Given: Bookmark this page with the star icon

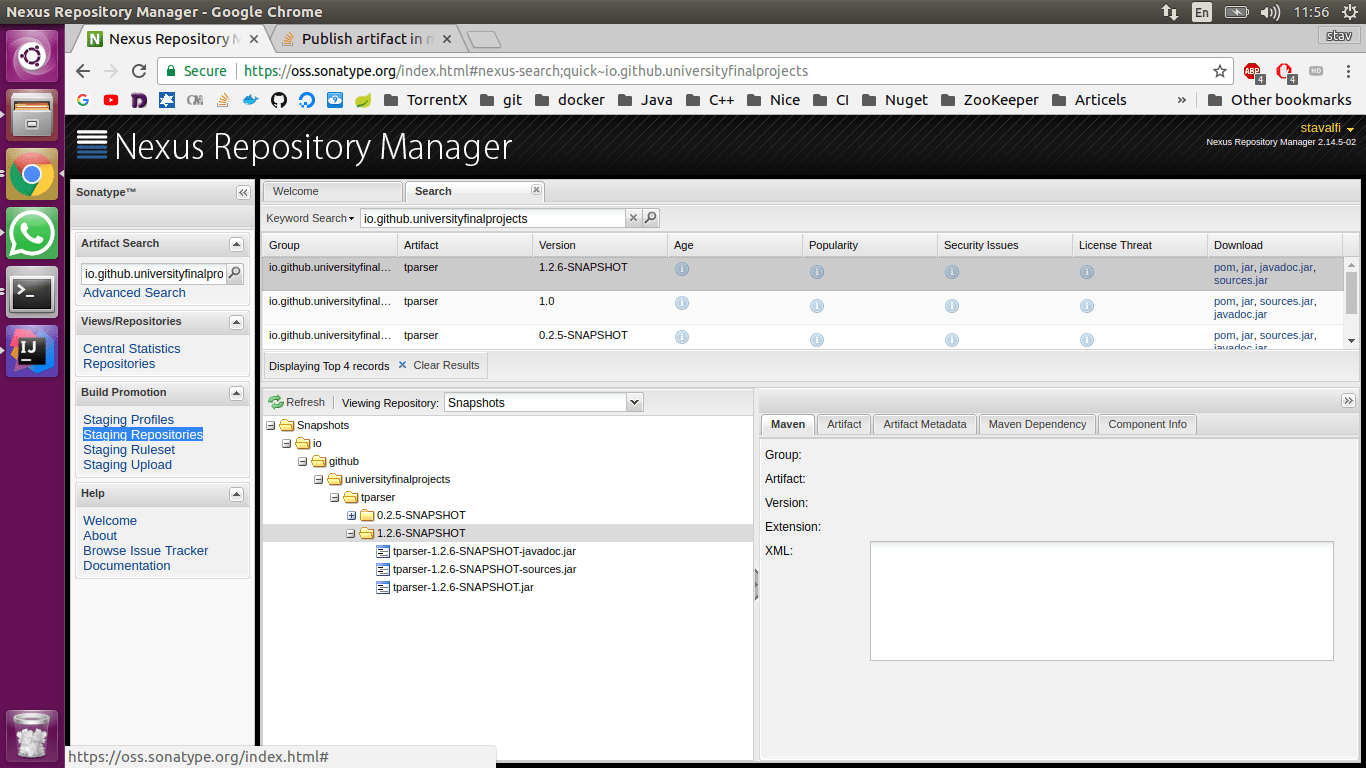Looking at the screenshot, I should [1220, 71].
